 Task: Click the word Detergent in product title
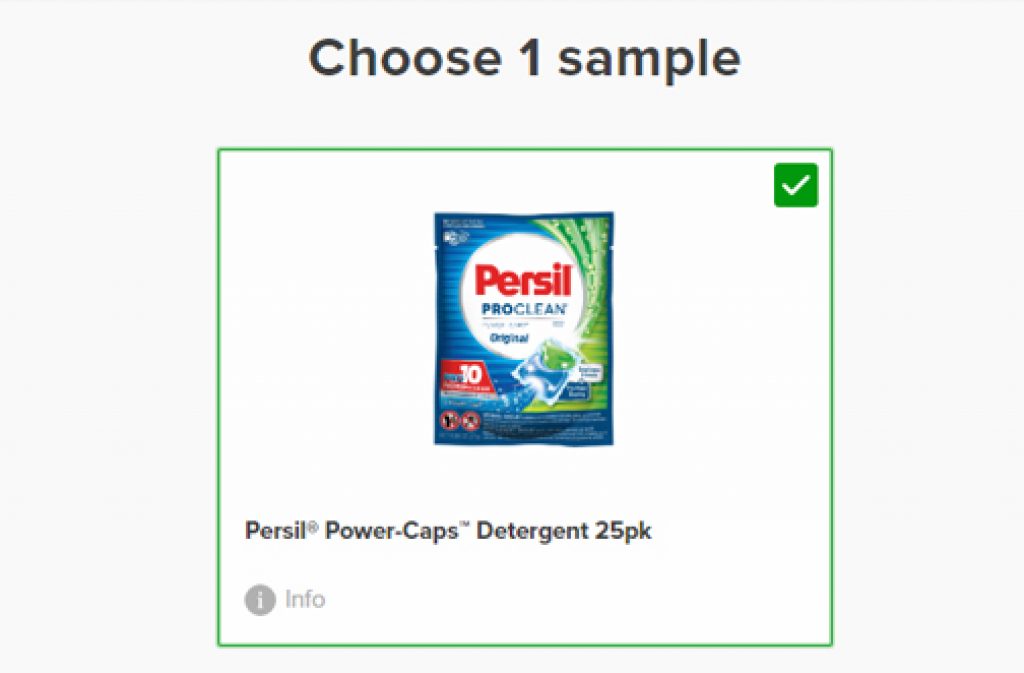534,530
